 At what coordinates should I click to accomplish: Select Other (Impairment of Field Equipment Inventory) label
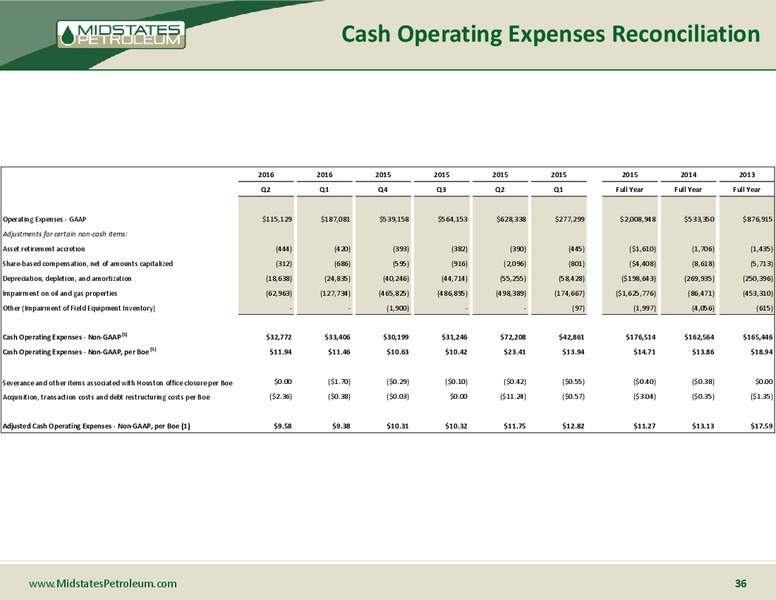coord(79,308)
